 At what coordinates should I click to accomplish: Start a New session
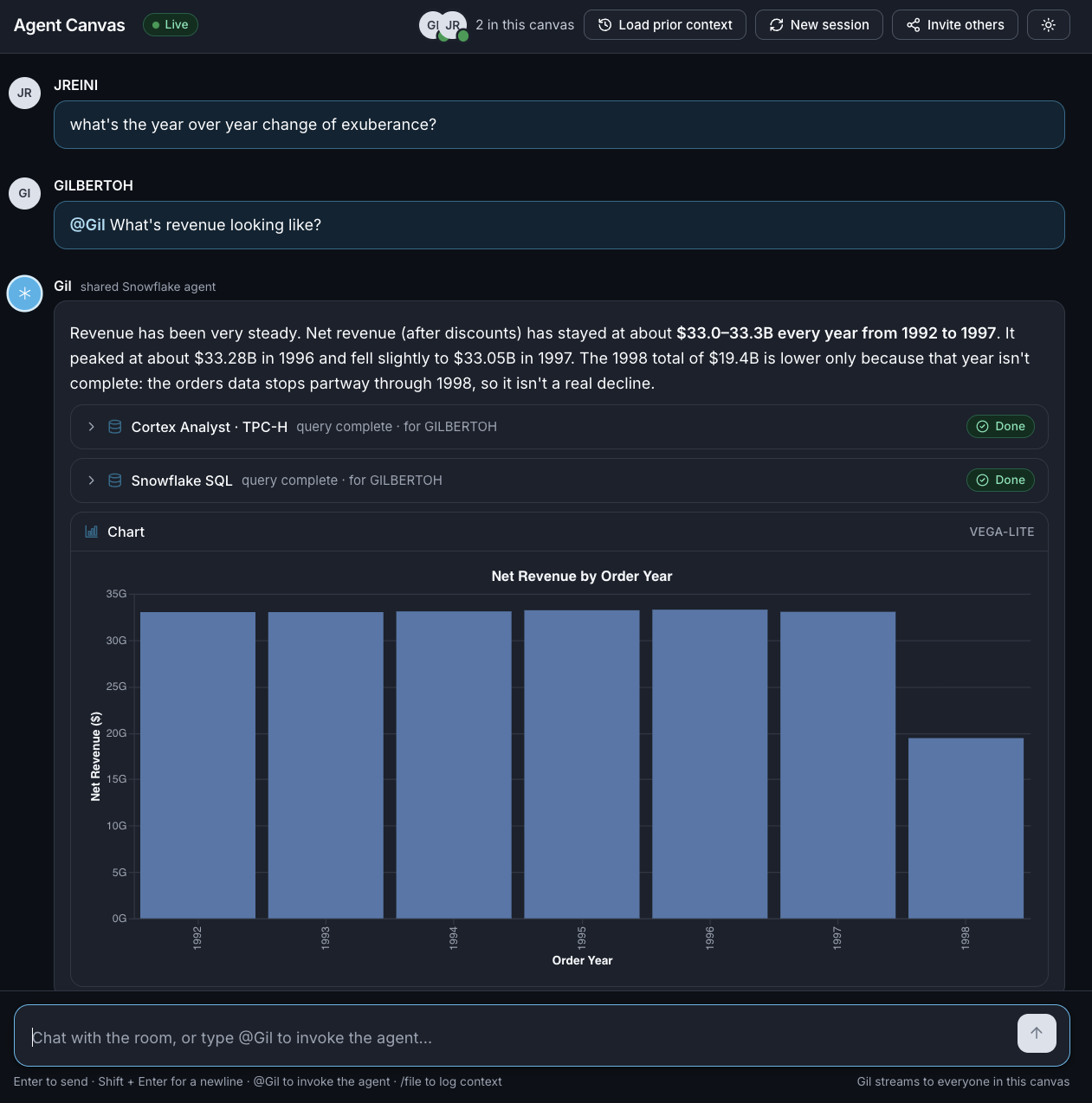[819, 25]
